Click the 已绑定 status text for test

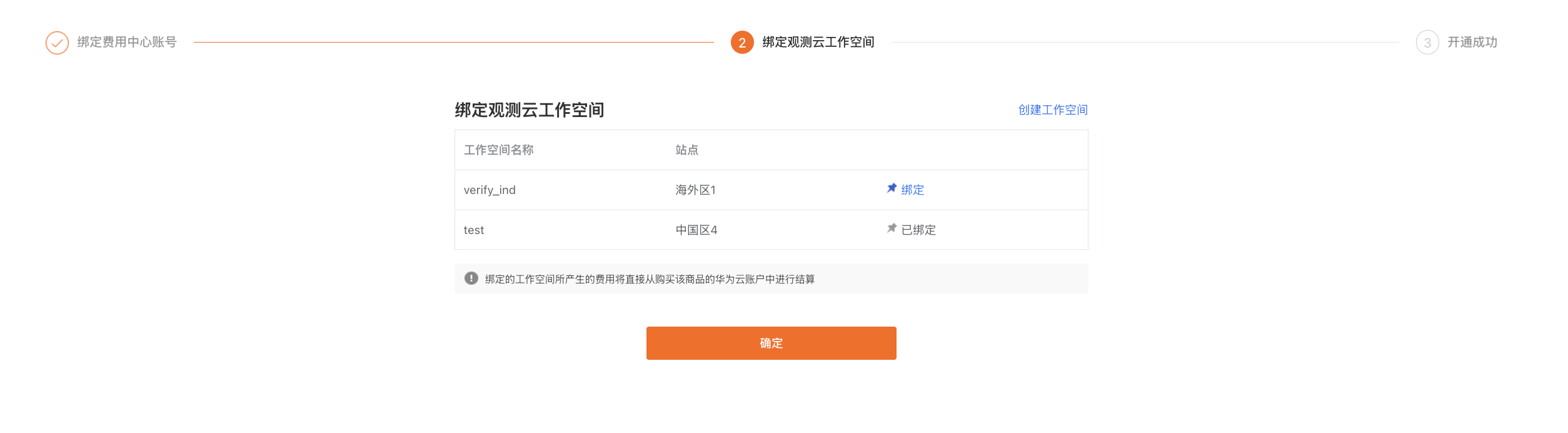pos(918,230)
